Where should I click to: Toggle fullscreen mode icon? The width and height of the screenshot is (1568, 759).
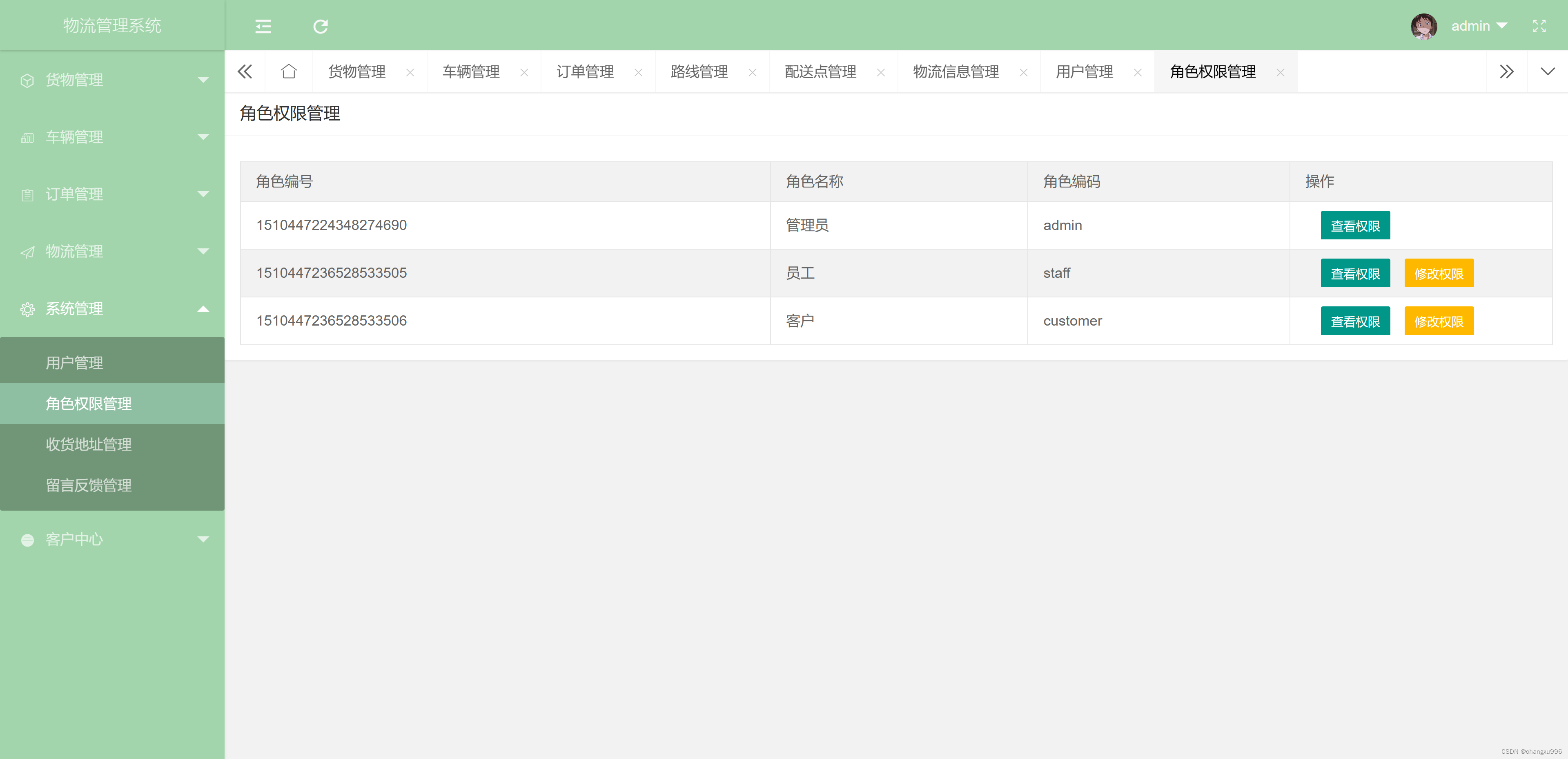coord(1539,26)
